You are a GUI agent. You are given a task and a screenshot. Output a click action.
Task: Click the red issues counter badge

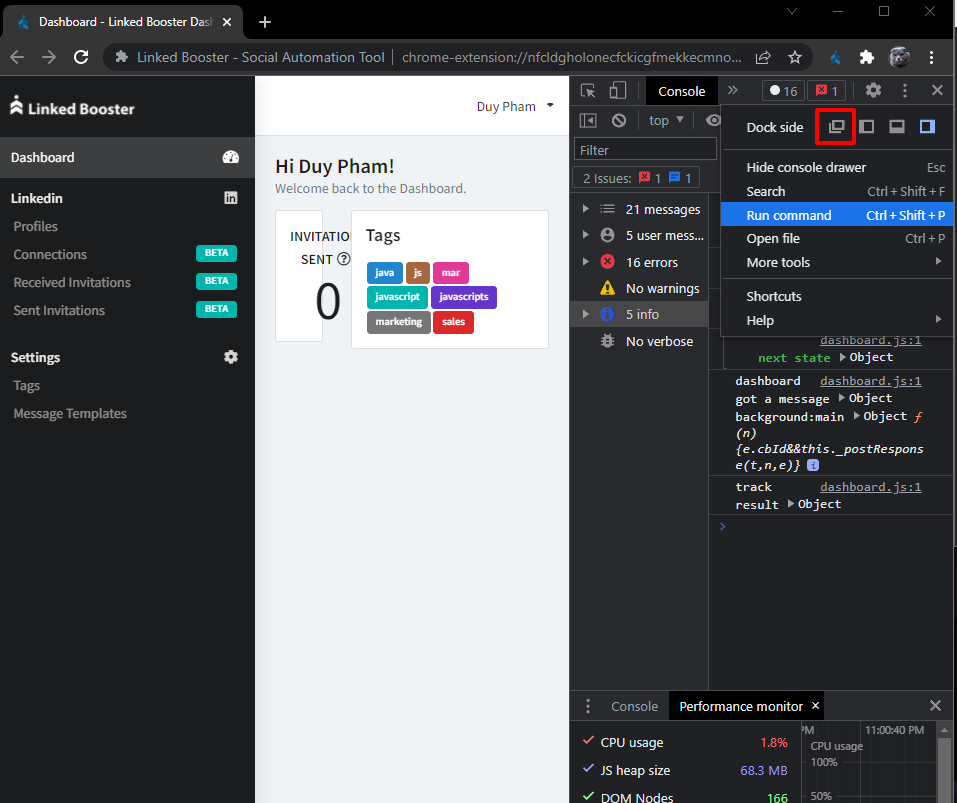click(x=826, y=91)
